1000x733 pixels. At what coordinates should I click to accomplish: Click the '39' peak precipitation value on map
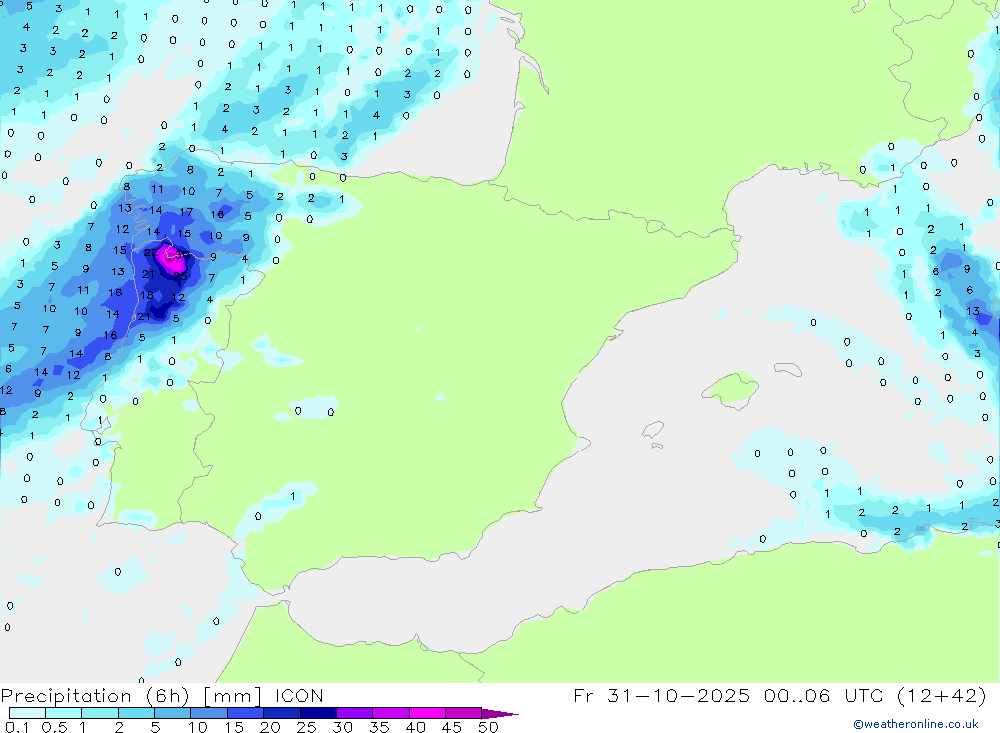pyautogui.click(x=182, y=255)
